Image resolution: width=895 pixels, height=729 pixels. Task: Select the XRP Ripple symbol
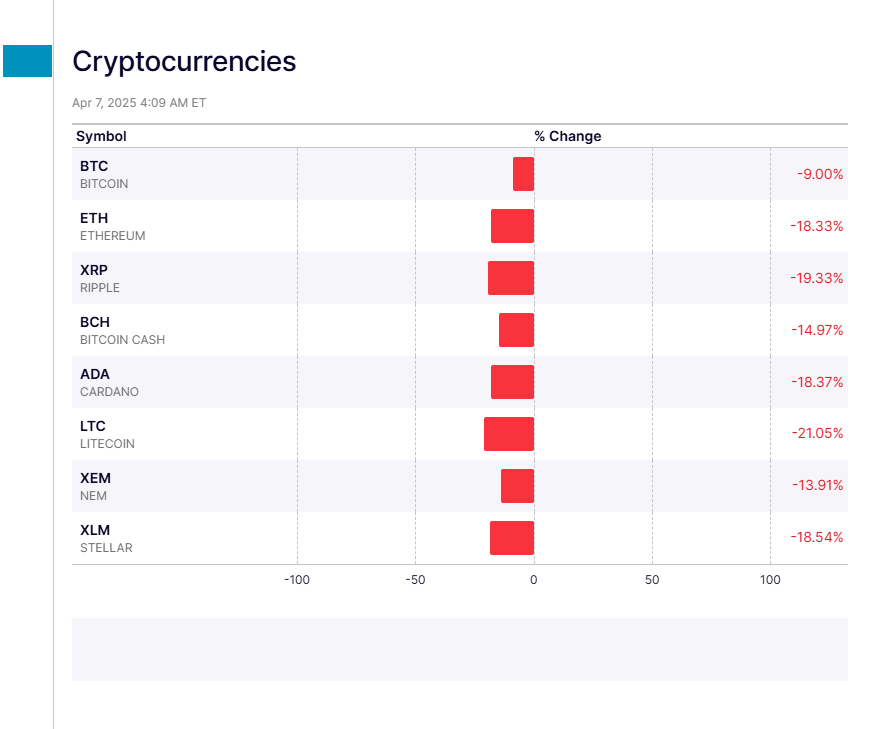[x=94, y=270]
